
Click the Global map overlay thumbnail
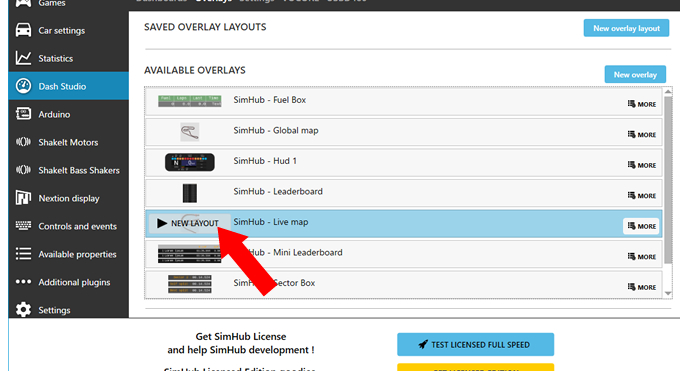190,131
